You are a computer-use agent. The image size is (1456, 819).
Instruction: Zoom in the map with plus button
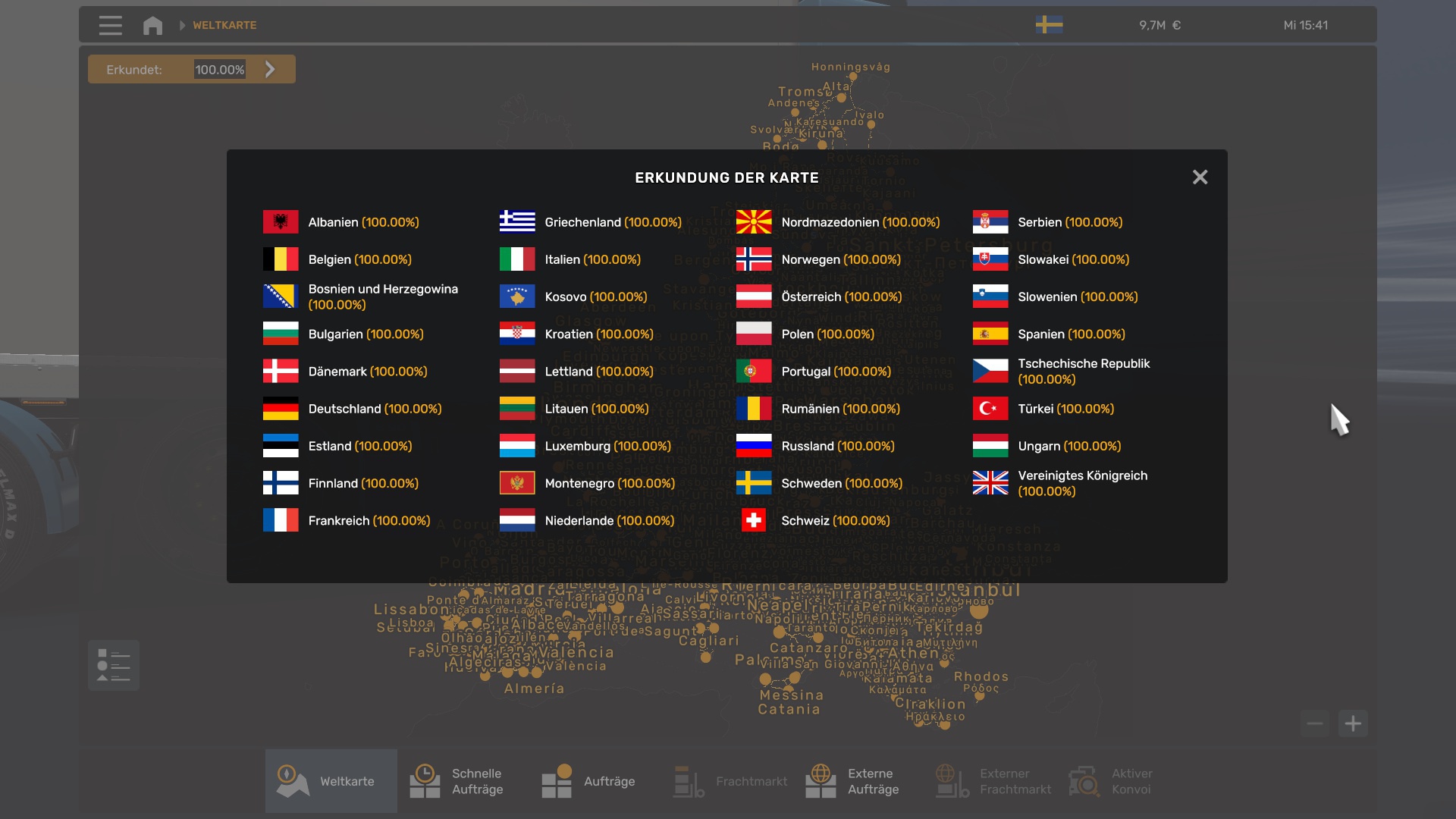tap(1353, 723)
